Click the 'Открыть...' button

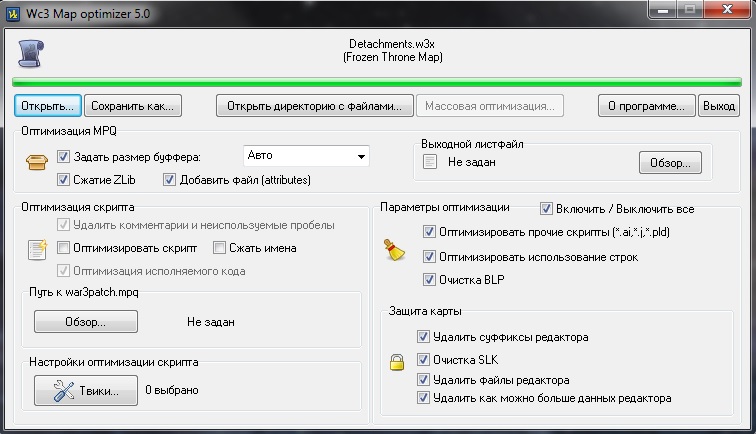pyautogui.click(x=48, y=106)
